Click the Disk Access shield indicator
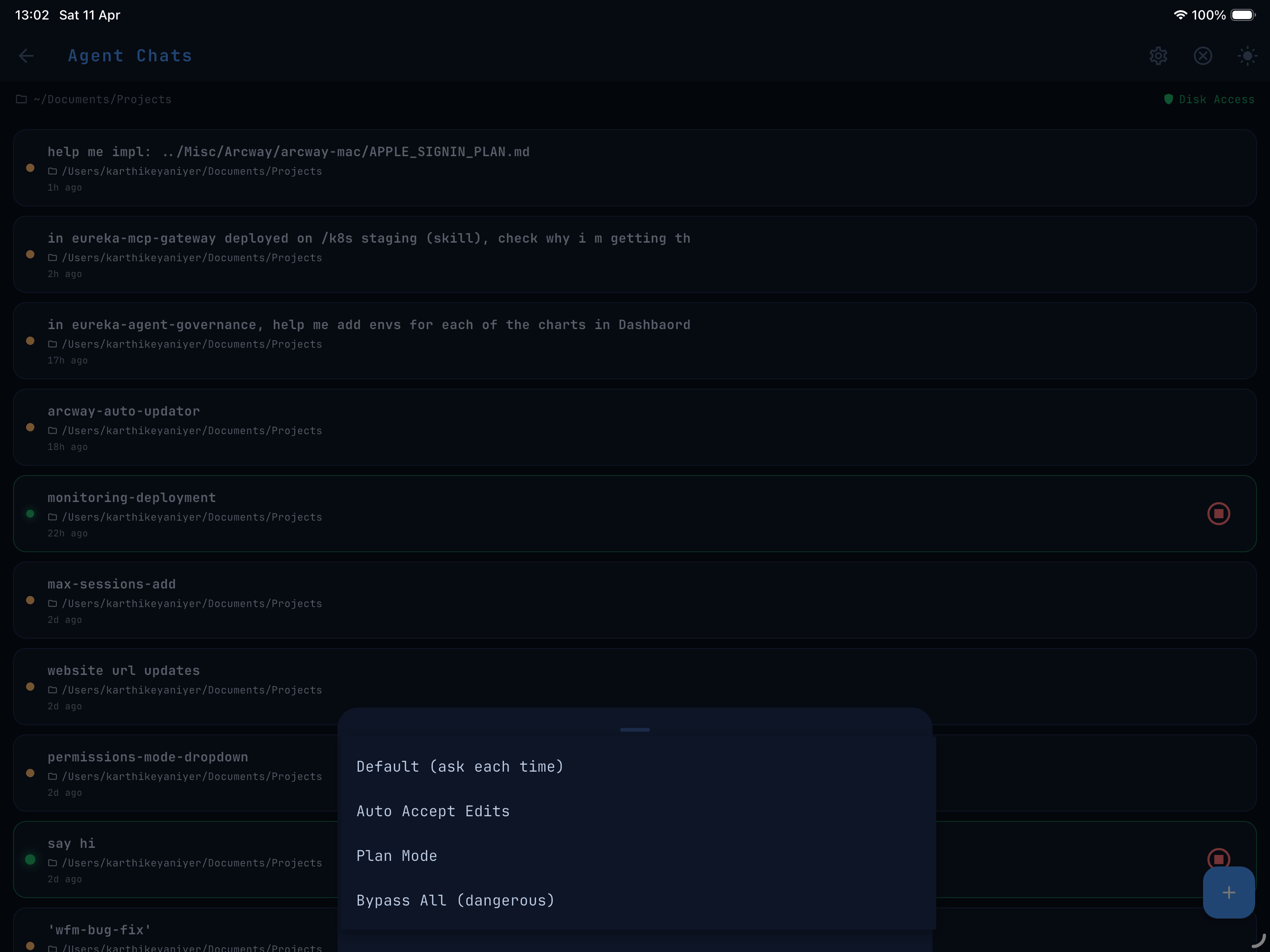This screenshot has height=952, width=1270. tap(1168, 99)
